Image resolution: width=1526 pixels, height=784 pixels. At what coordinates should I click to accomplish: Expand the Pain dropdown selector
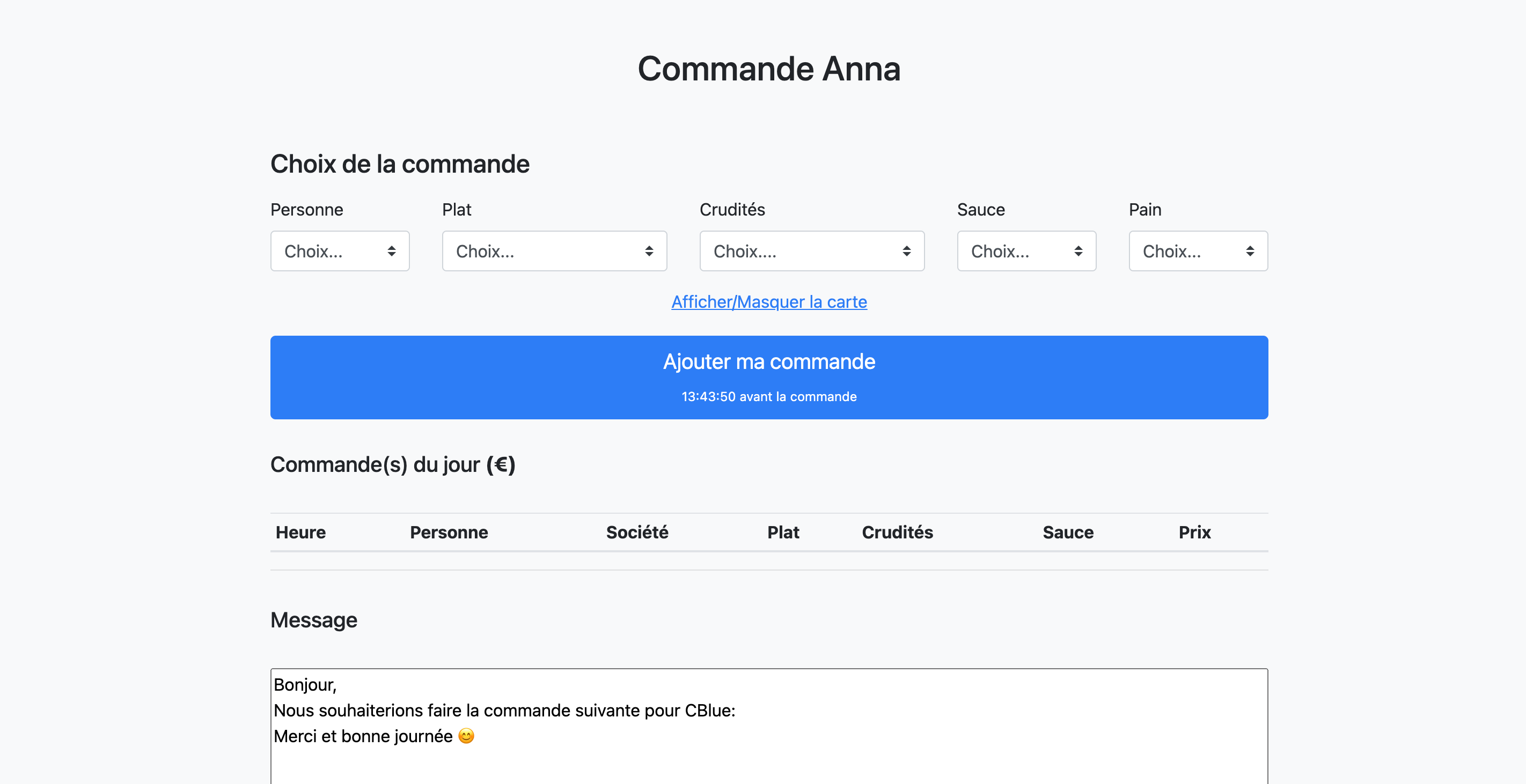click(1197, 251)
